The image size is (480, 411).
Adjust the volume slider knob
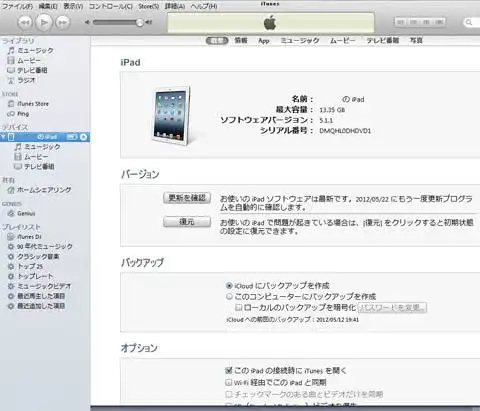(140, 22)
